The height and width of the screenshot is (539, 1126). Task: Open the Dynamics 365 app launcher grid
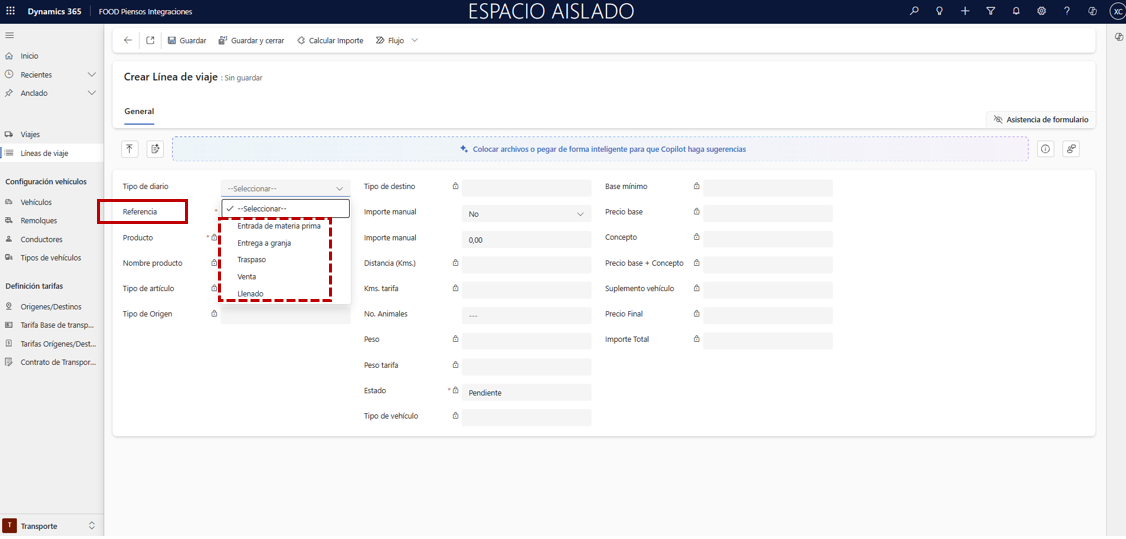[x=10, y=11]
